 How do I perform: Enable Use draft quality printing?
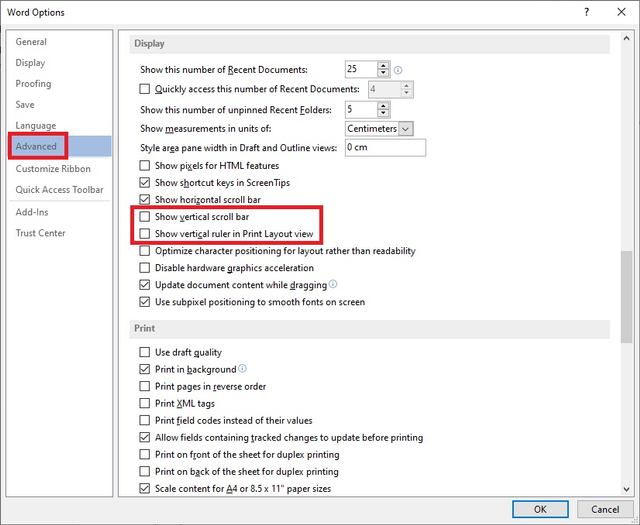144,352
